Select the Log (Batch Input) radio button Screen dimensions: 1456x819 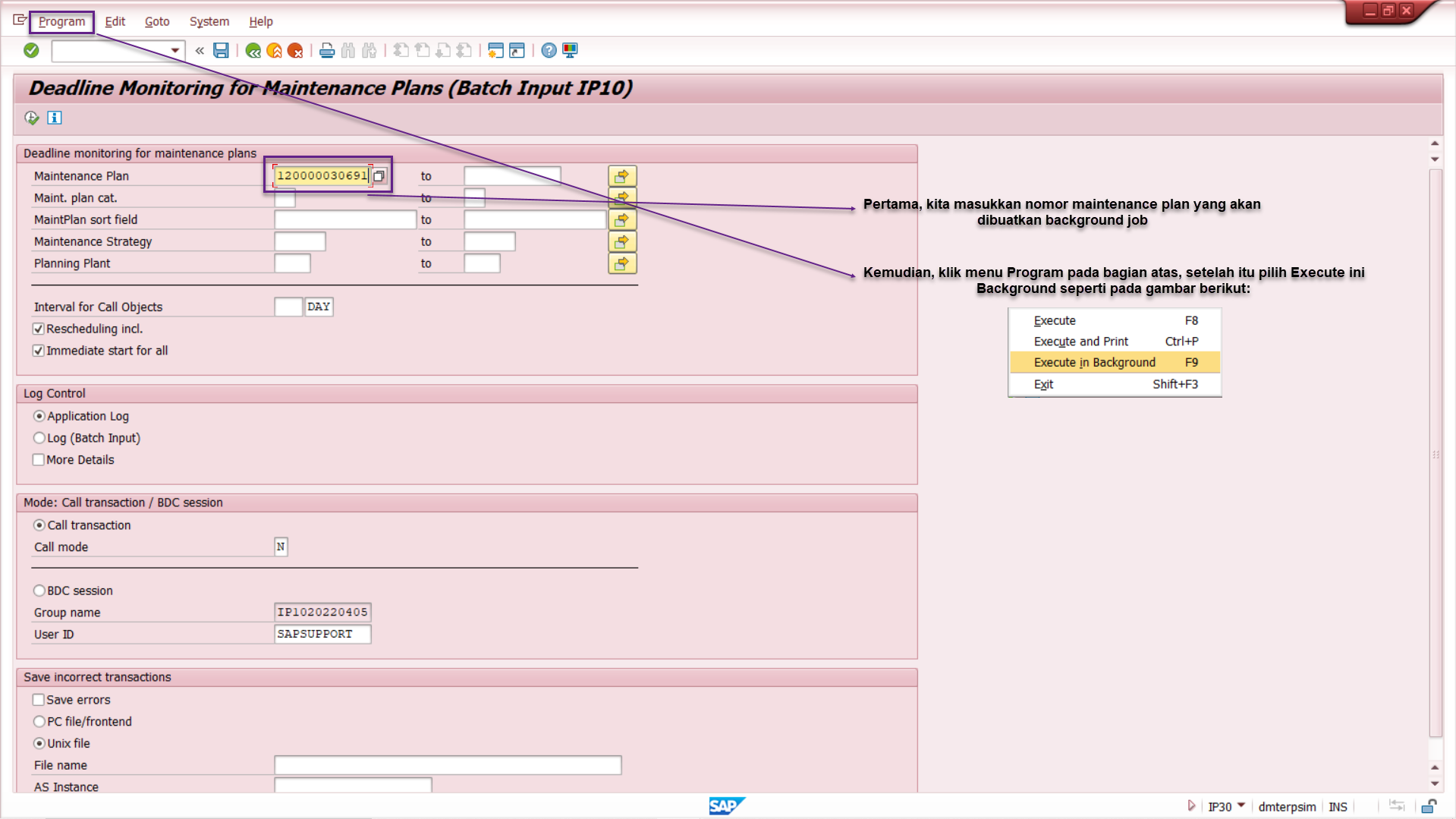[39, 438]
